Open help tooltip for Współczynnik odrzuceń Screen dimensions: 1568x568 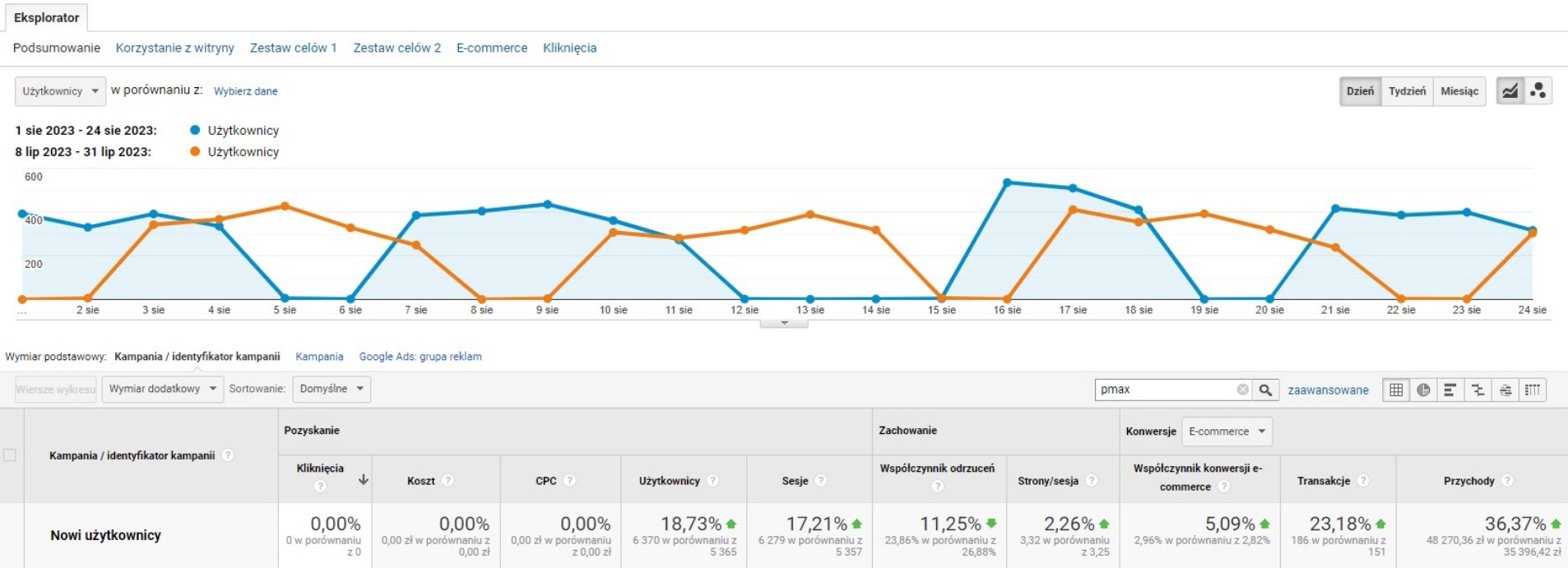point(937,486)
